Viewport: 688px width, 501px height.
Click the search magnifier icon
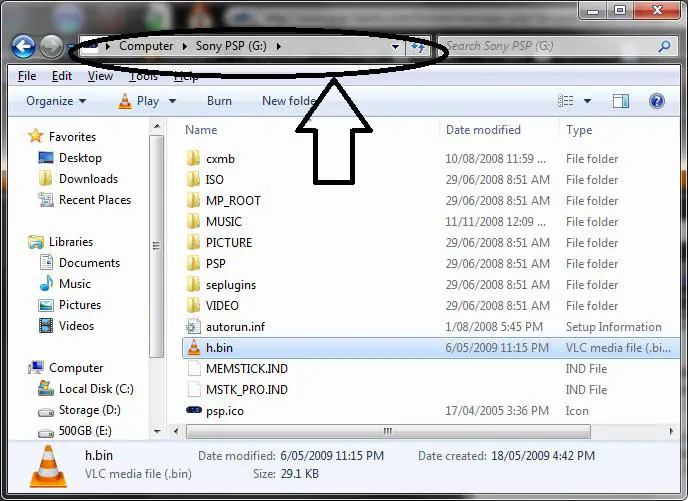tap(665, 46)
